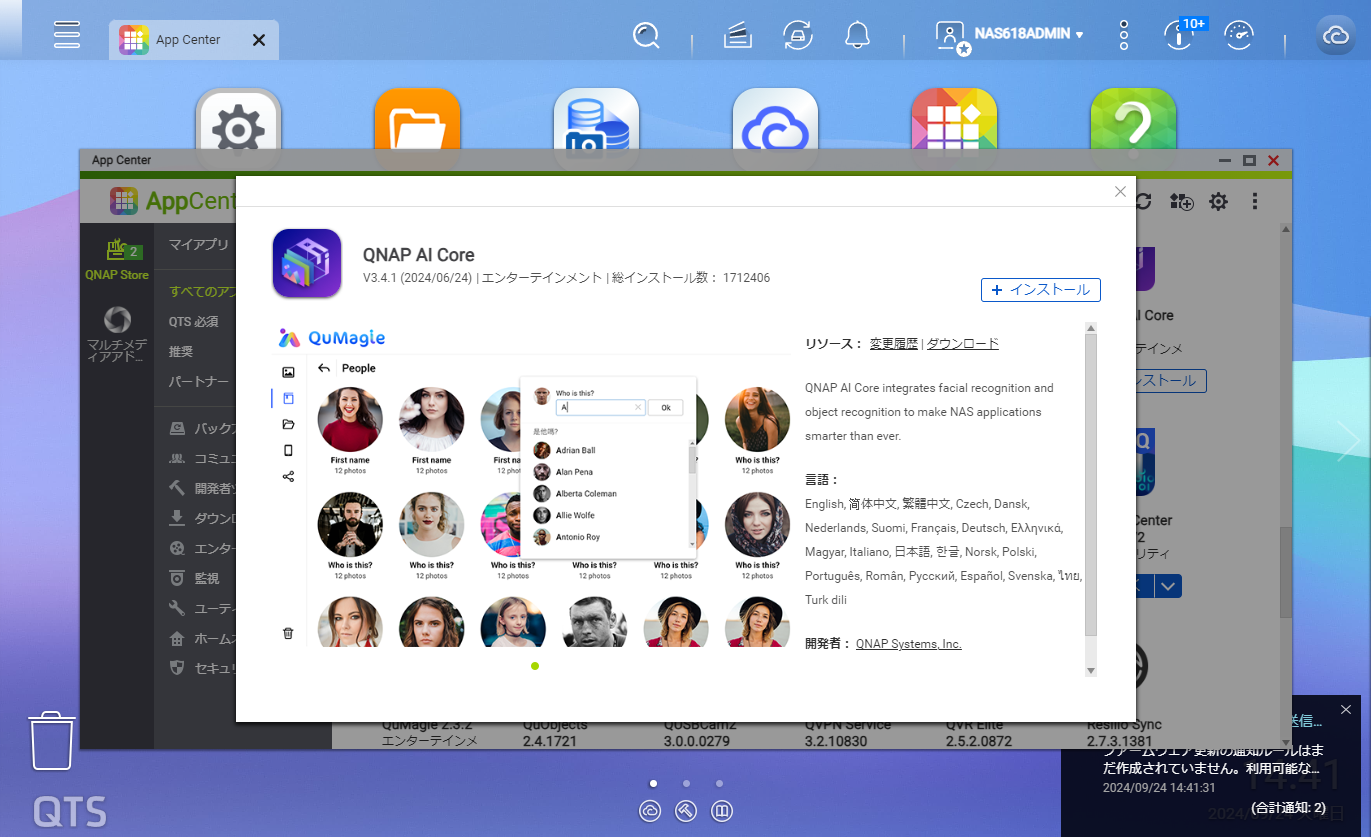Open the three-dot more options menu in top bar
The width and height of the screenshot is (1371, 837).
(x=1124, y=36)
